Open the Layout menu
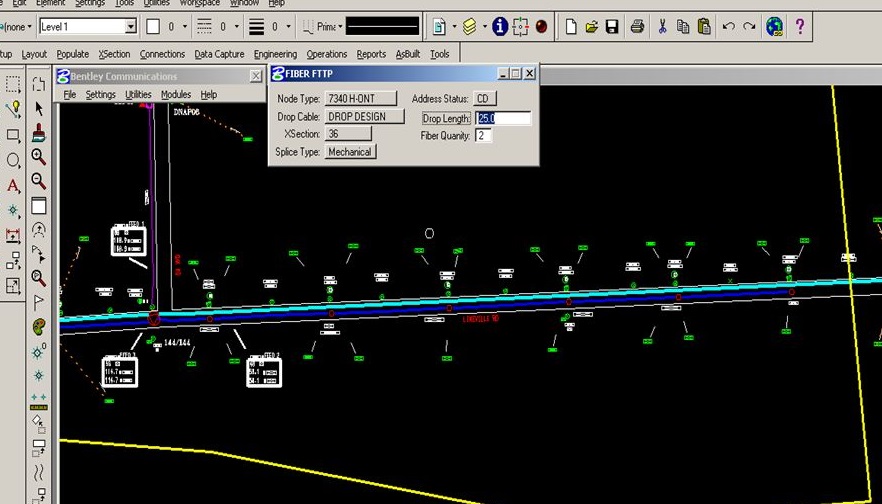Screen dimensions: 882x504 (x=34, y=54)
